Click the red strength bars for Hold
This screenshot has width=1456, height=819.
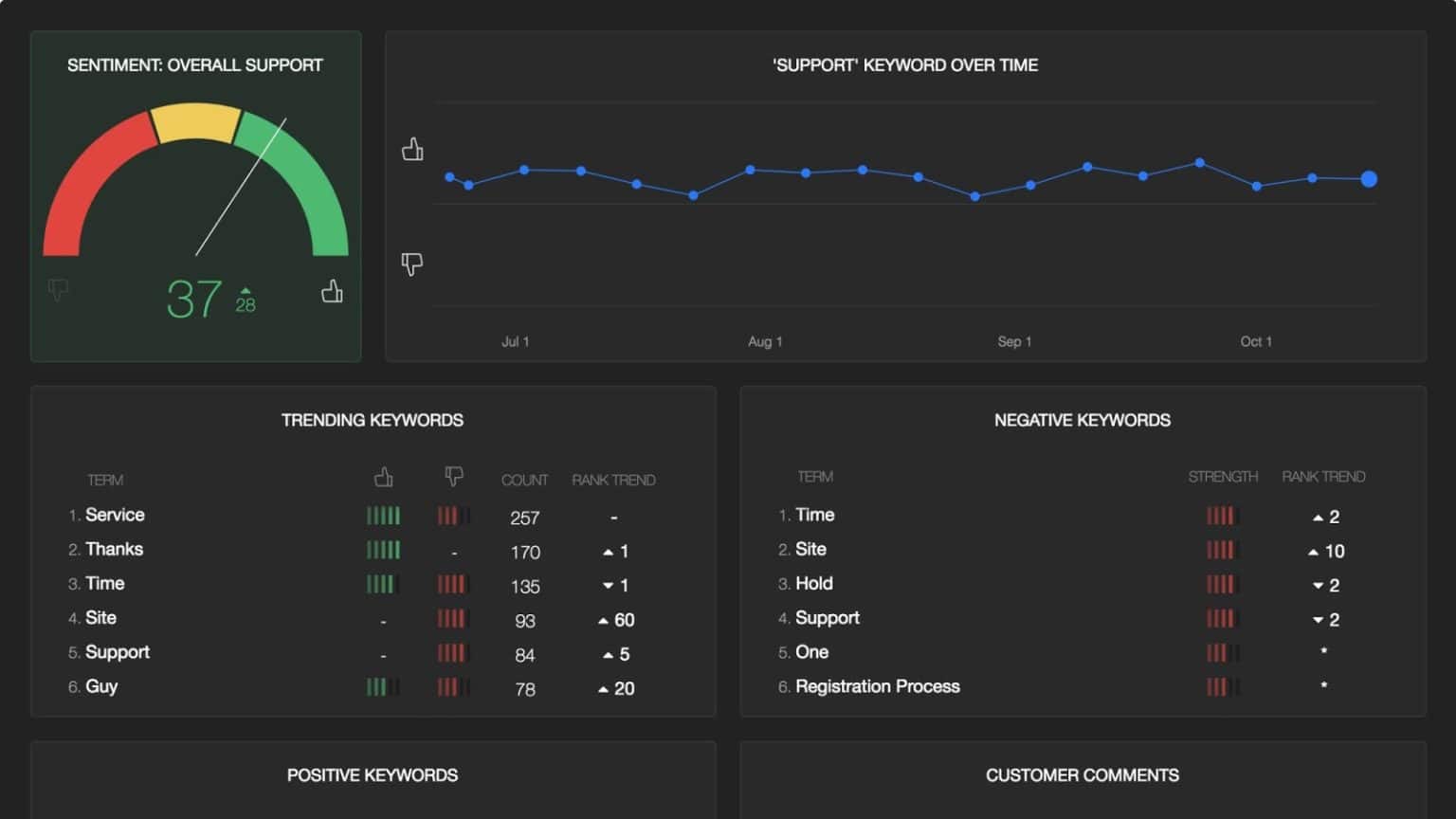pyautogui.click(x=1222, y=584)
